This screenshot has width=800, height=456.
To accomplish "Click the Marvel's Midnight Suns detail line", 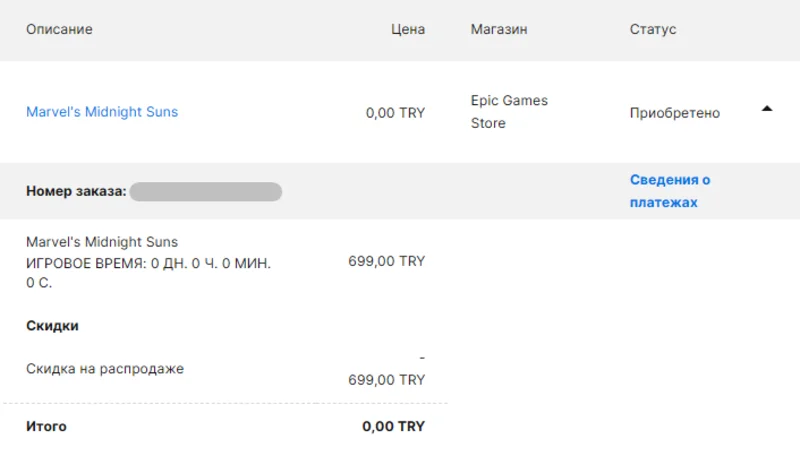I will [102, 242].
